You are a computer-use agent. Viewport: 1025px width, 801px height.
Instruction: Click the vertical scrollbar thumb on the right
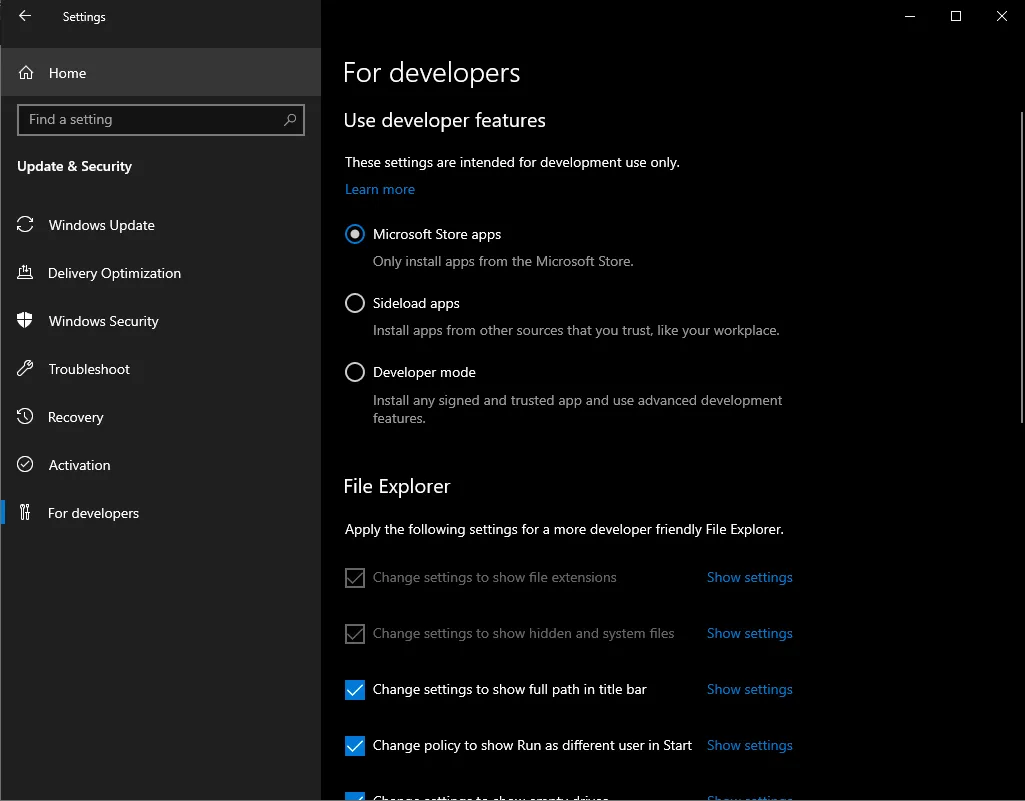[1022, 268]
